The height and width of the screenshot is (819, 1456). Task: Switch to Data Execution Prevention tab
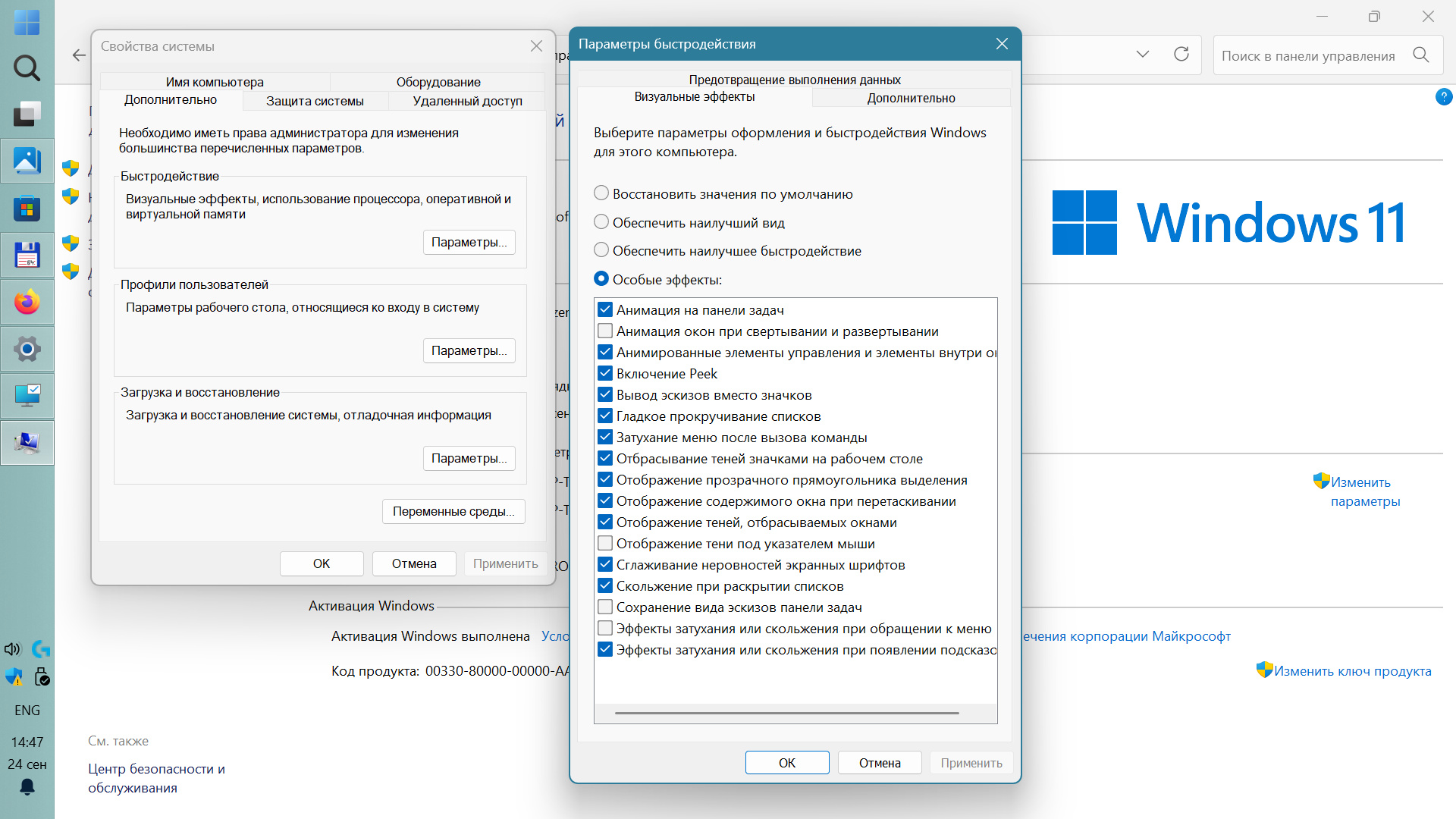(x=794, y=80)
